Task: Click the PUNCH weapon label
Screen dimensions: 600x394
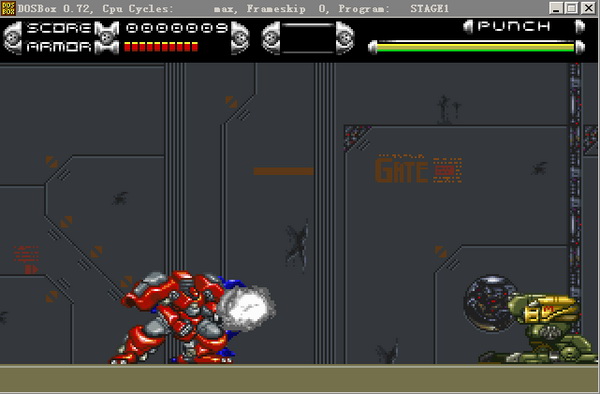Action: (514, 26)
